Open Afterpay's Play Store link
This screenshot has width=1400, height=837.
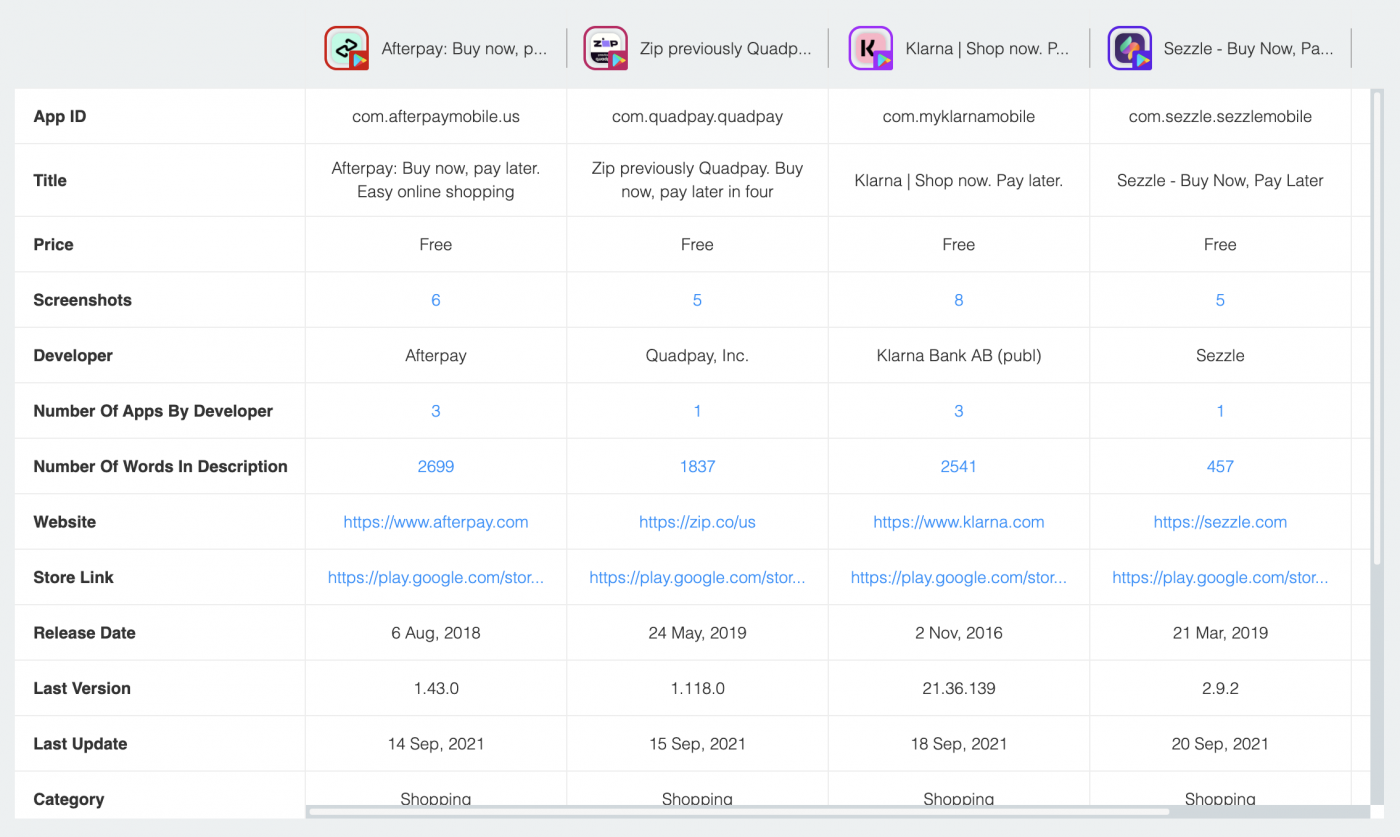(435, 577)
